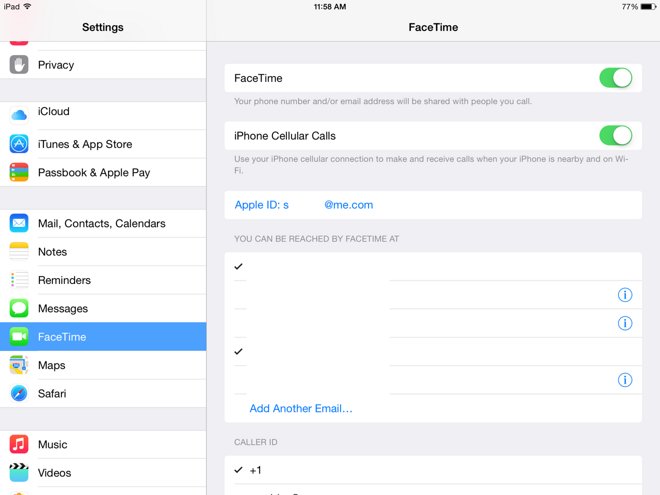The image size is (660, 495).
Task: Tap the Privacy hand icon
Action: pyautogui.click(x=19, y=65)
